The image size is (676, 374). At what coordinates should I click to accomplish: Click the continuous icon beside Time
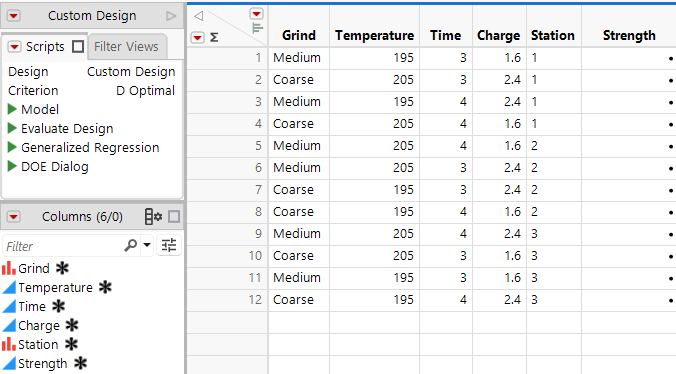click(x=9, y=306)
